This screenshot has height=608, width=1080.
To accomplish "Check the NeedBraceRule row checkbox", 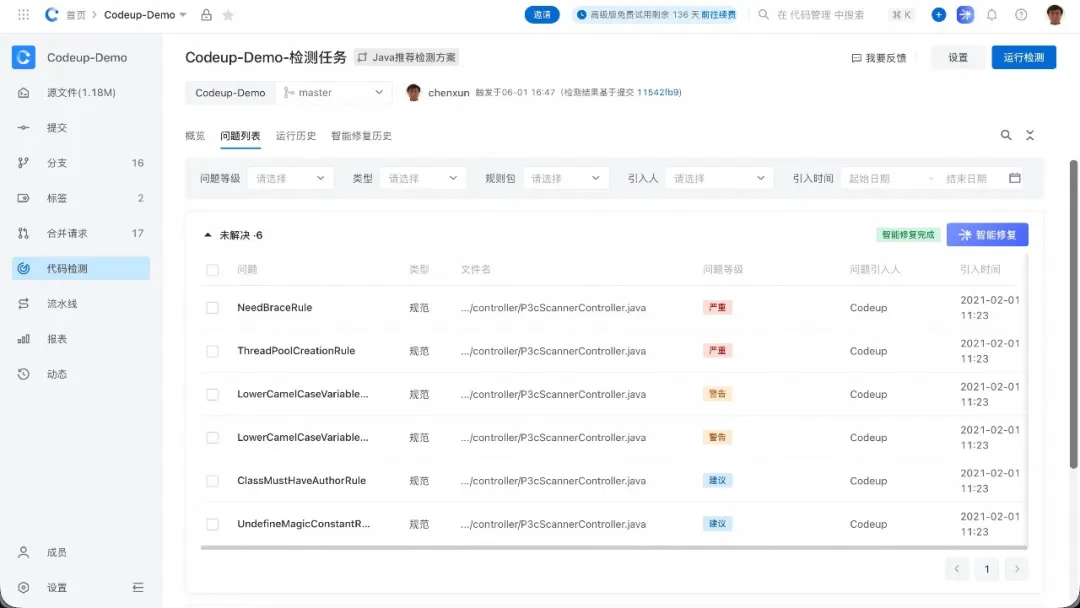I will tap(212, 308).
